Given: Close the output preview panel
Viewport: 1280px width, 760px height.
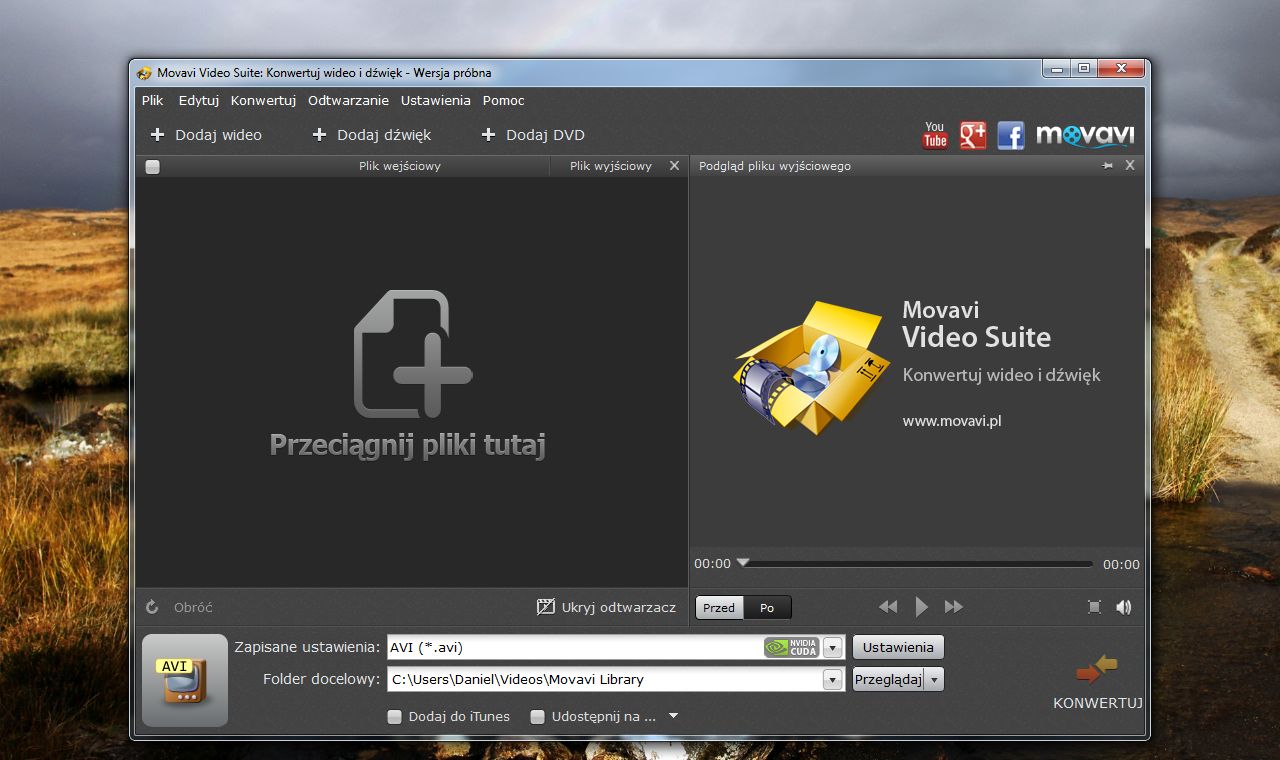Looking at the screenshot, I should [1130, 165].
